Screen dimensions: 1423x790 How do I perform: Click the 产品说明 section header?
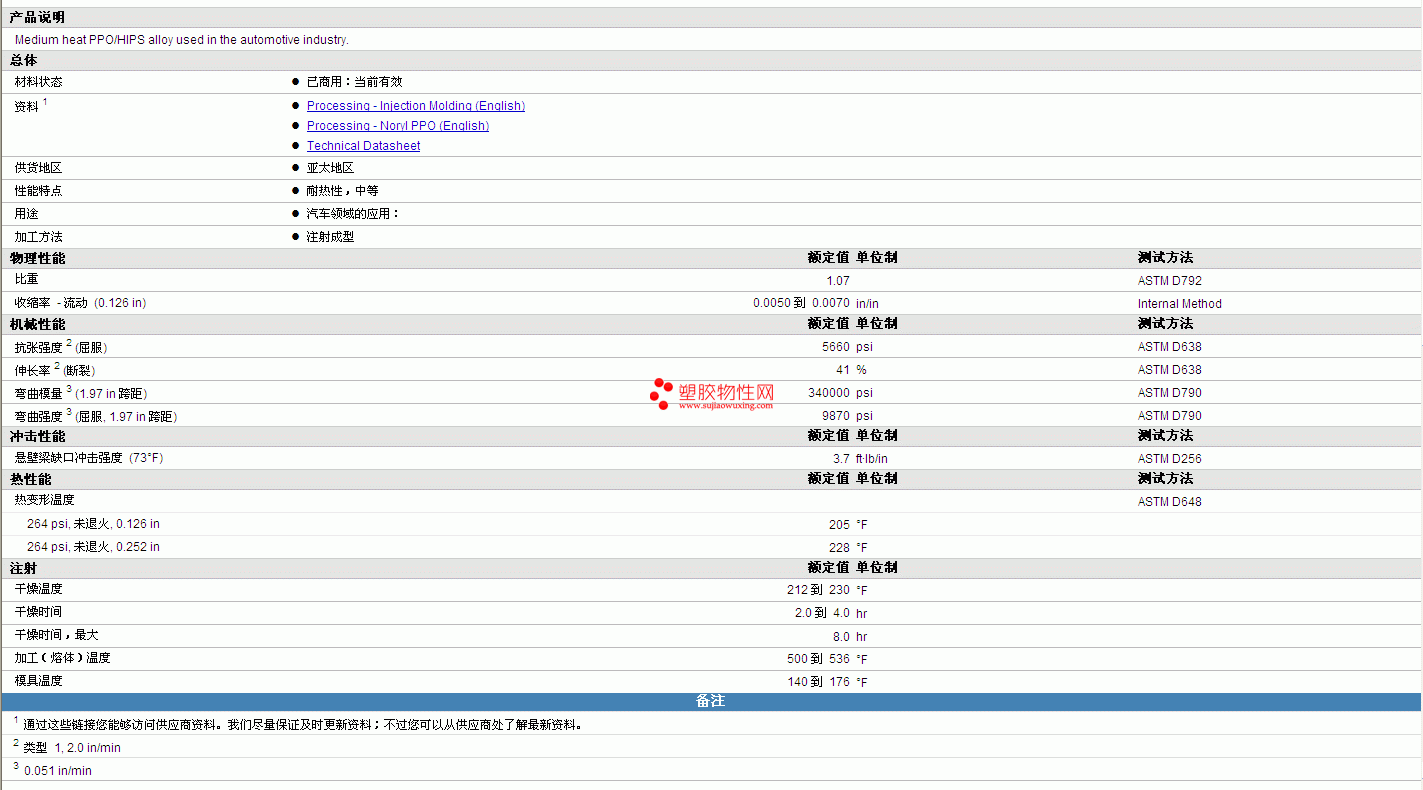(37, 17)
